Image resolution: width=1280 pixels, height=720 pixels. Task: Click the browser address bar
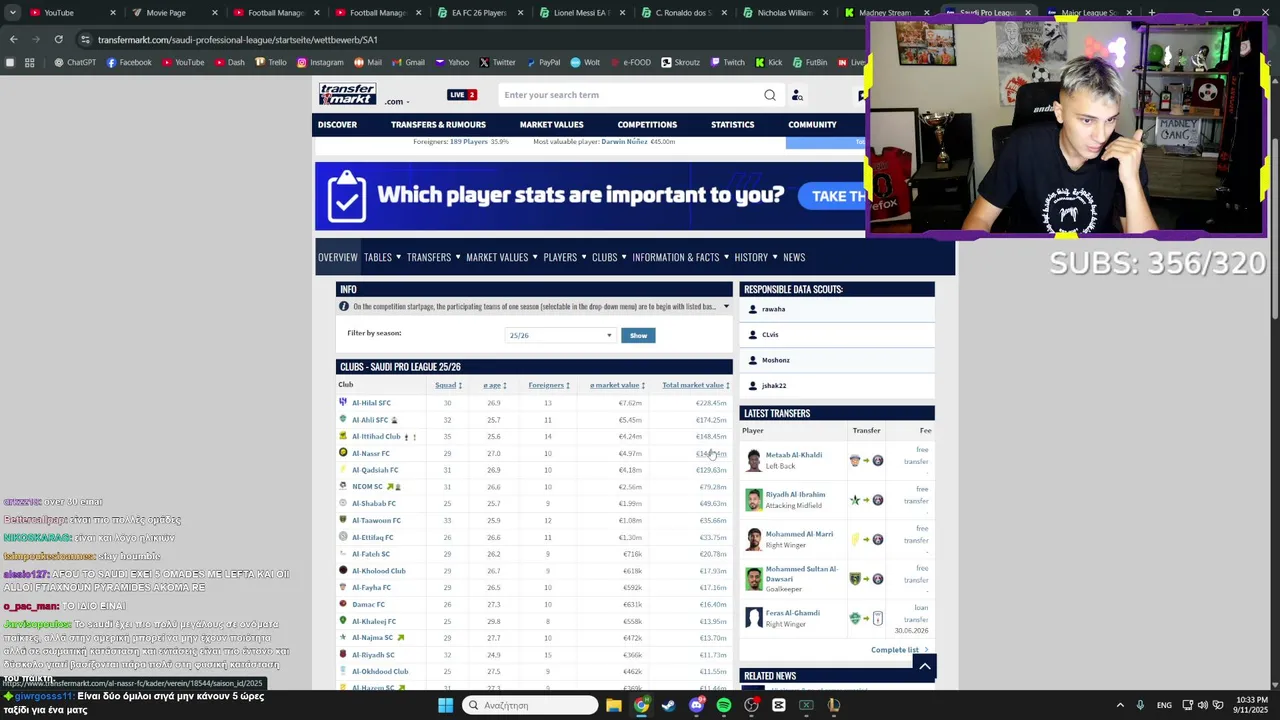point(470,39)
